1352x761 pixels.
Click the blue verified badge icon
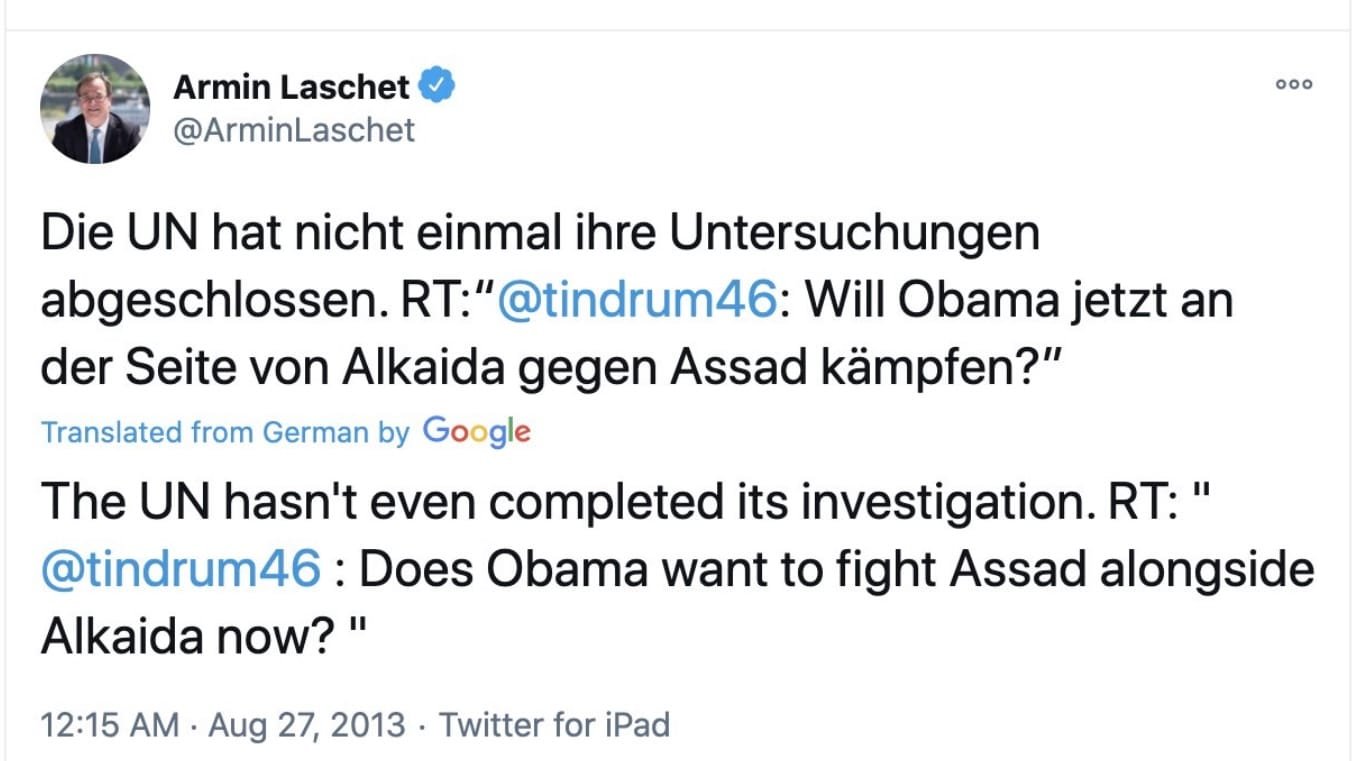(x=436, y=87)
